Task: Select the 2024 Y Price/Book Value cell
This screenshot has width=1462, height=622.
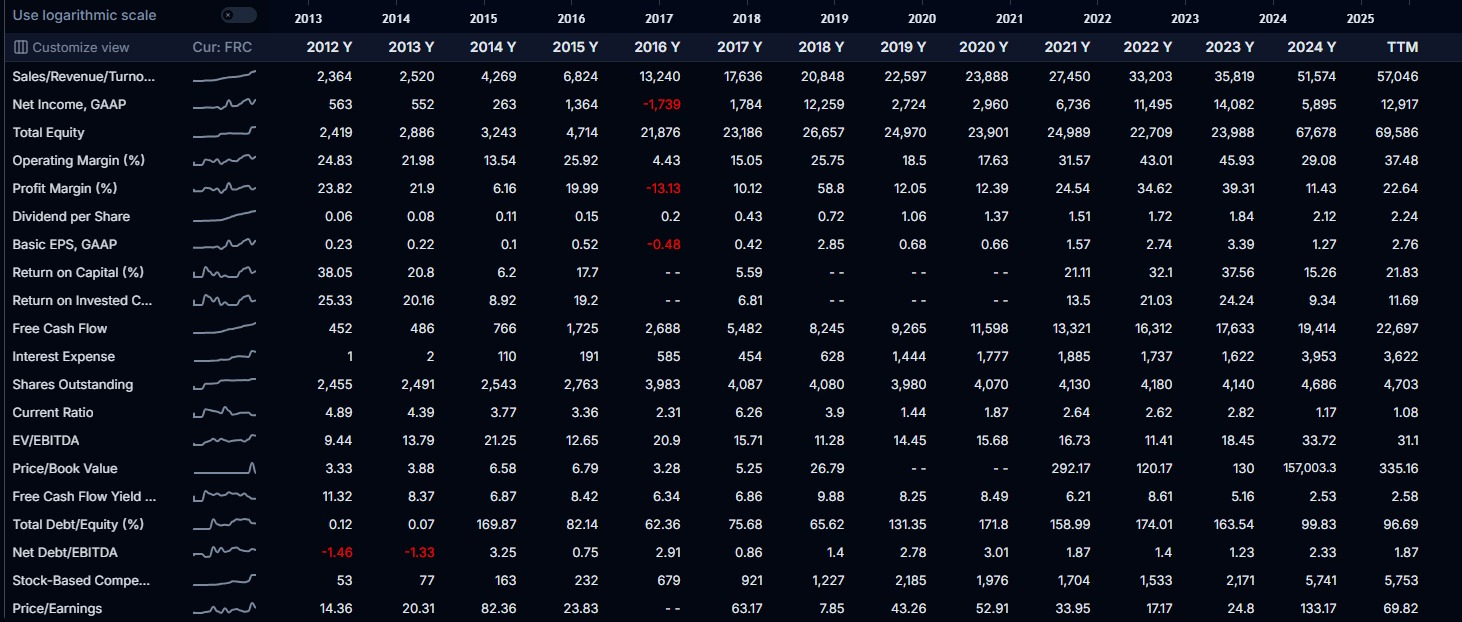Action: (x=1309, y=468)
